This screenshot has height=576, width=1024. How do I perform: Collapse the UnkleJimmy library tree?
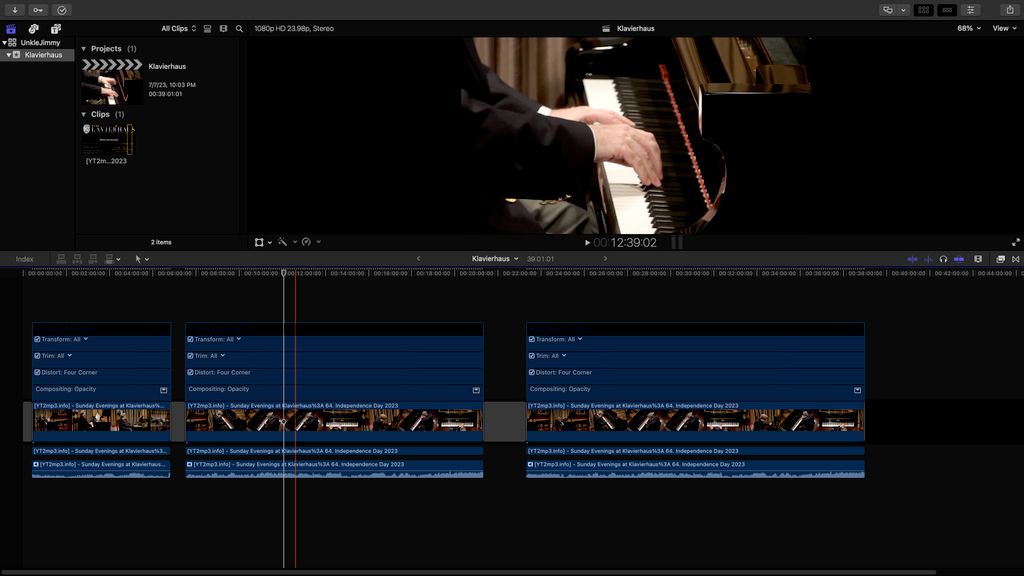(x=4, y=42)
